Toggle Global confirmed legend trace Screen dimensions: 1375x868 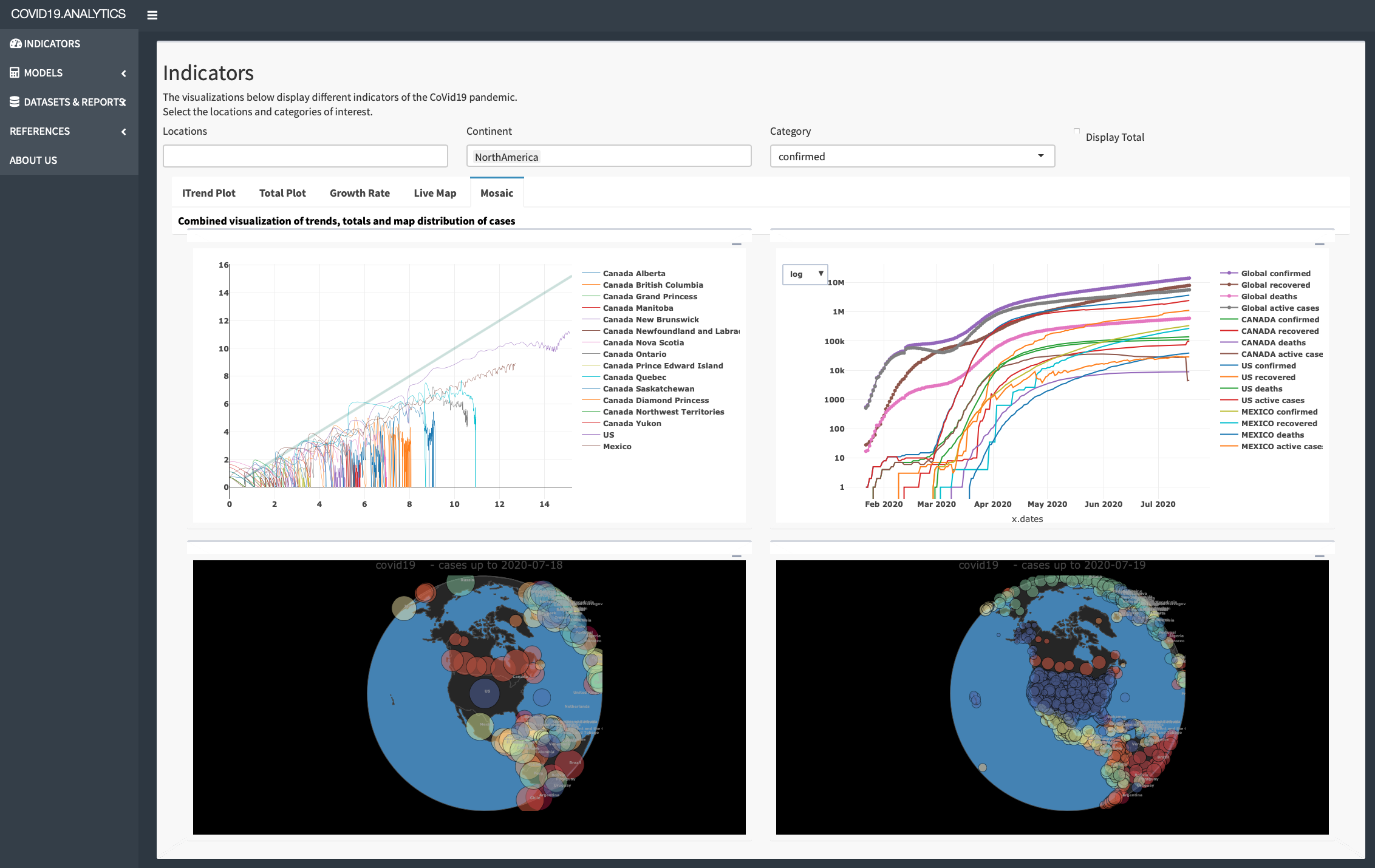[x=1275, y=274]
